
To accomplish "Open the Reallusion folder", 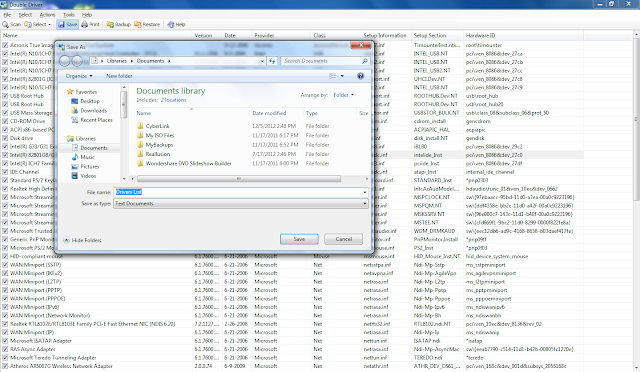I will tap(158, 154).
